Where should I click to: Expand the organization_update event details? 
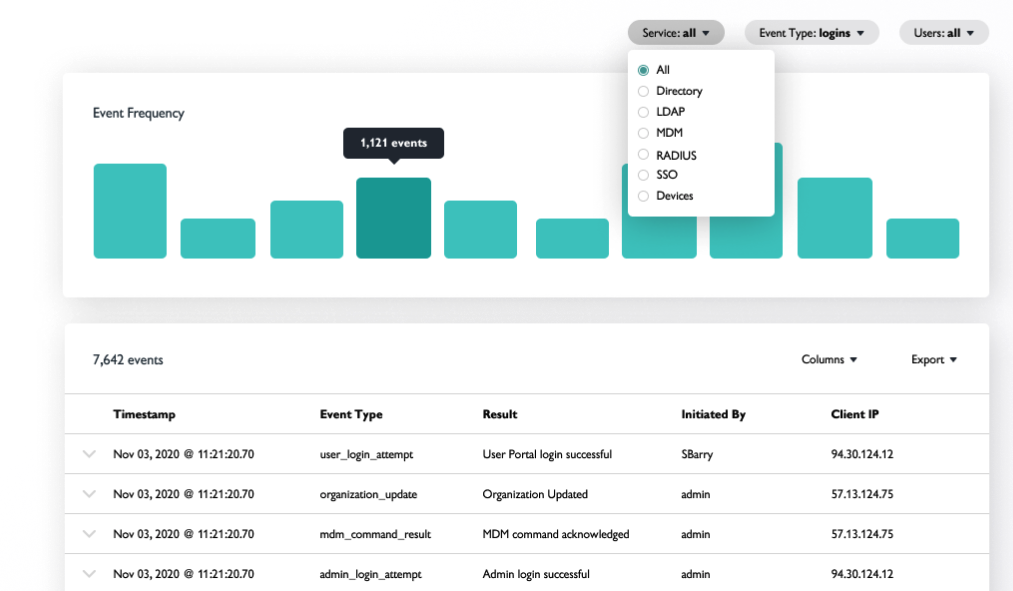coord(88,493)
